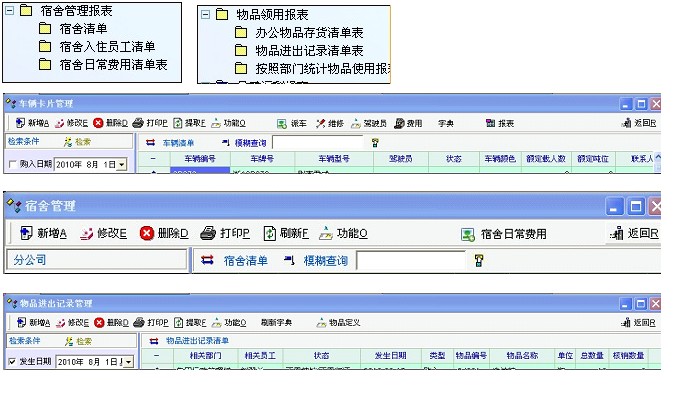The image size is (682, 397).
Task: Collapse the 物品领用报表 tree node
Action: (205, 15)
